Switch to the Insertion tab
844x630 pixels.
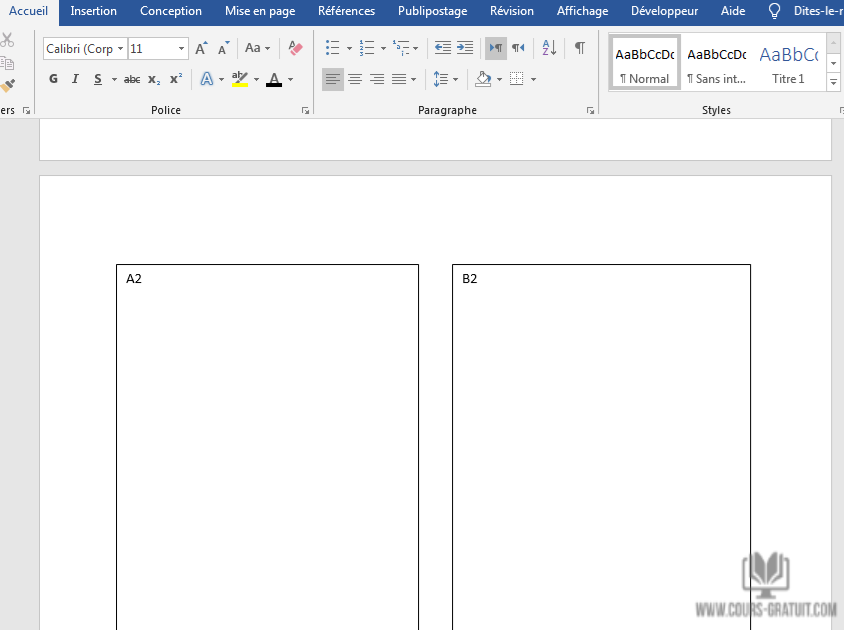click(x=93, y=11)
